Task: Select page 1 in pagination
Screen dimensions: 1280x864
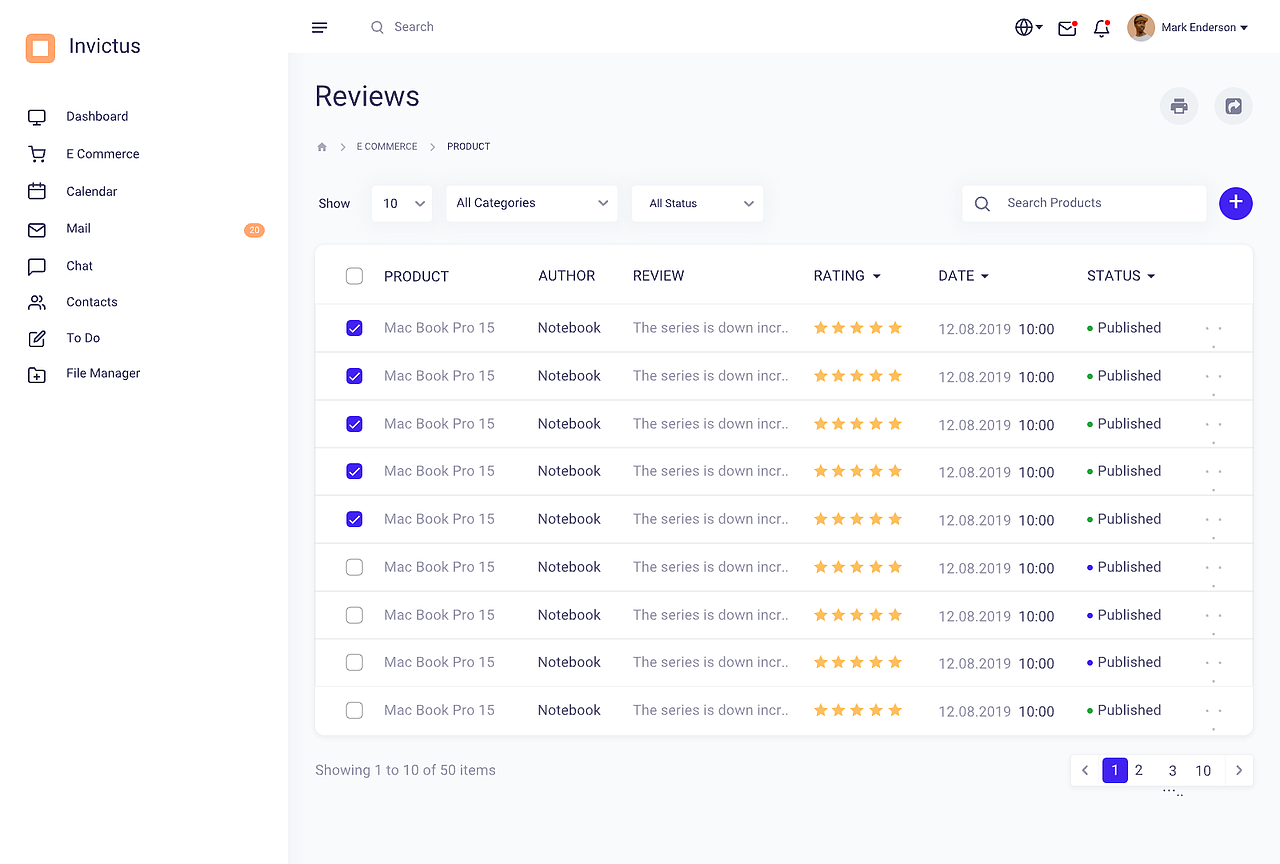Action: 1115,770
